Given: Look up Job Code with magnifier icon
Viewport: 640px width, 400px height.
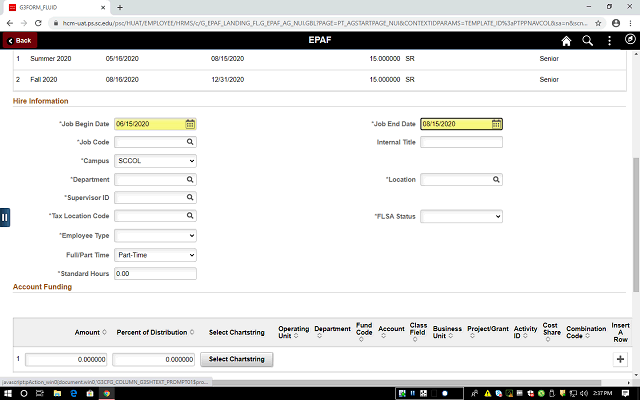Looking at the screenshot, I should [x=190, y=142].
